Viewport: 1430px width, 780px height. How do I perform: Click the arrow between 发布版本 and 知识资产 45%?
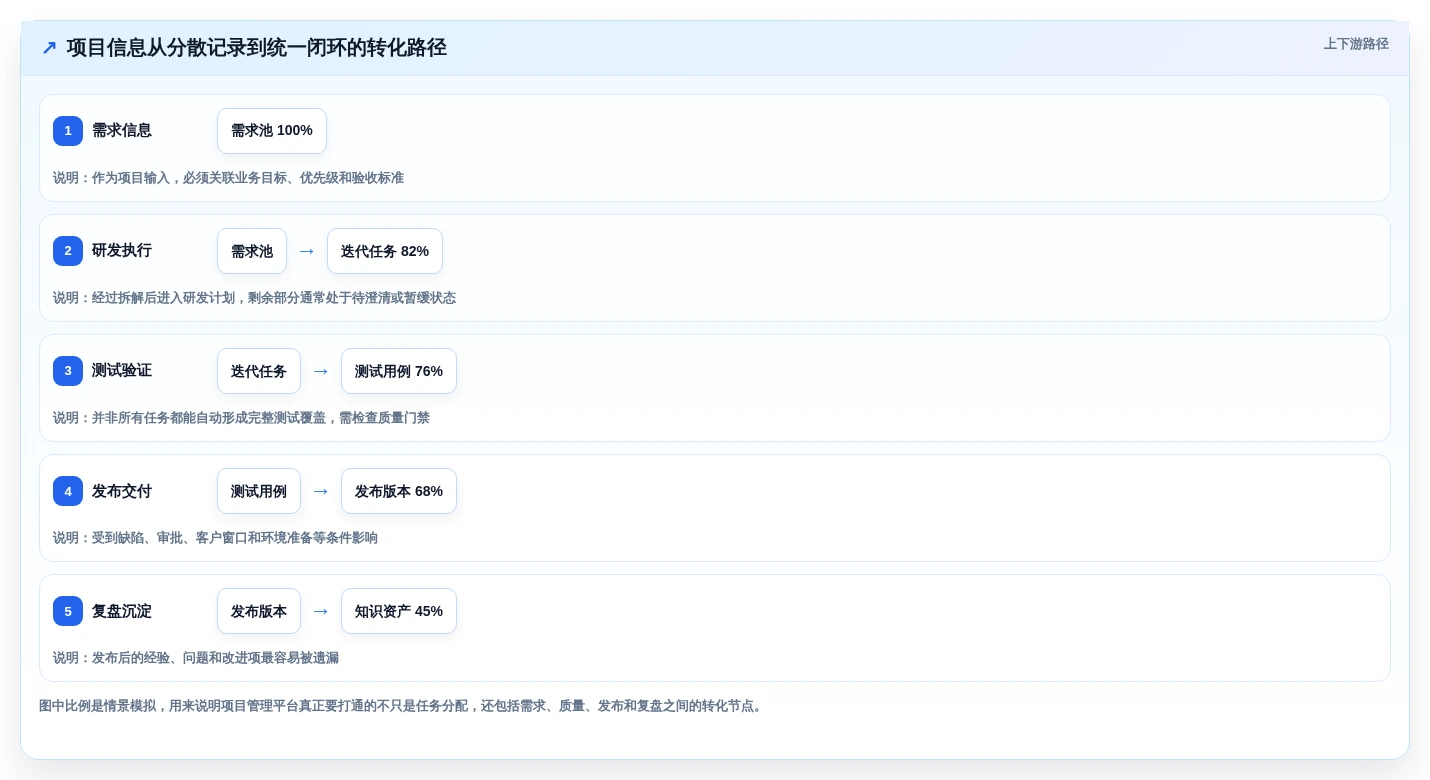321,611
